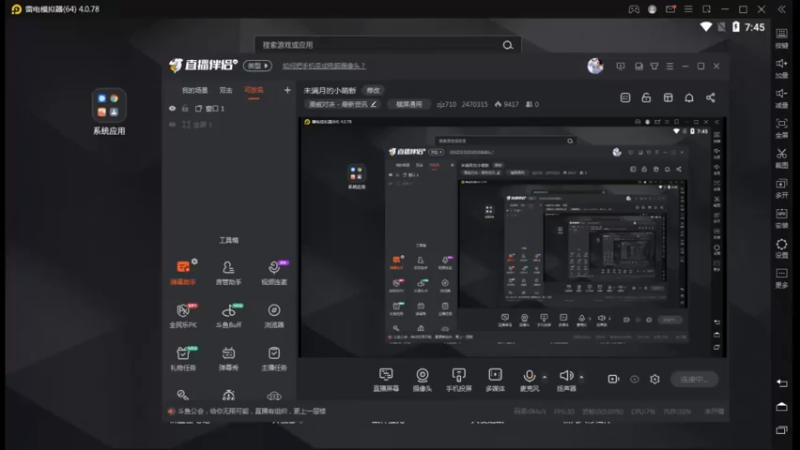Click 修改 button beside room title

pyautogui.click(x=373, y=90)
